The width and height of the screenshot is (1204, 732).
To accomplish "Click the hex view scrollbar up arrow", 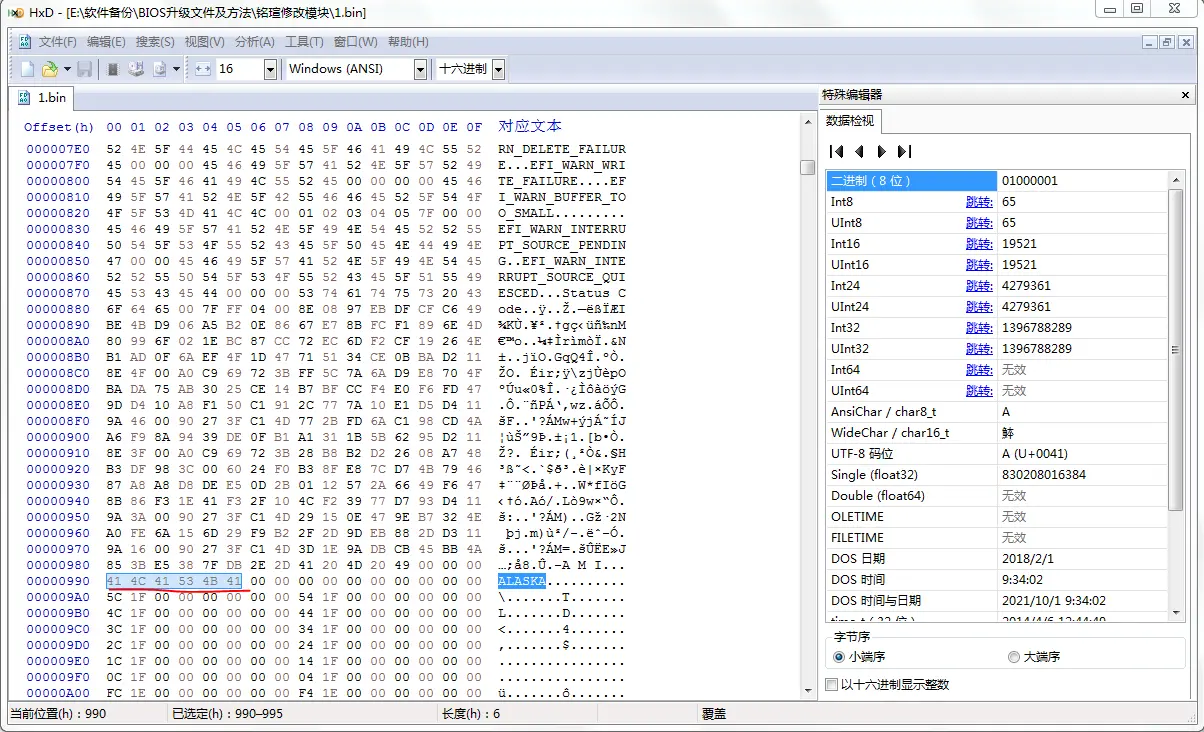I will 808,120.
